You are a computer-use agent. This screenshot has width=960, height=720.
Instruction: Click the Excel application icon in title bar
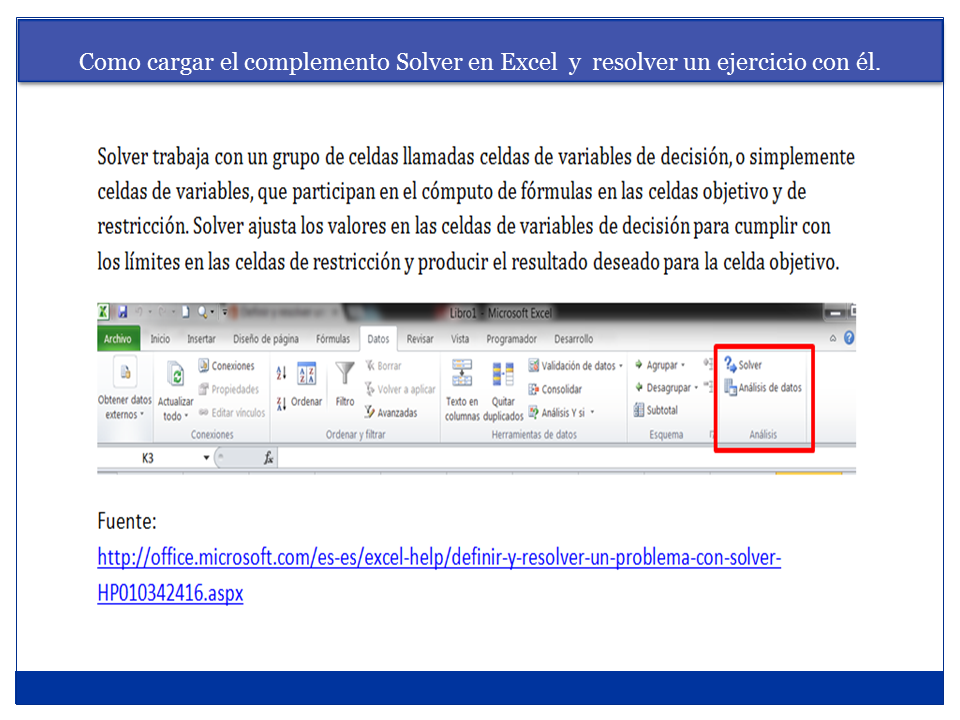(x=103, y=312)
